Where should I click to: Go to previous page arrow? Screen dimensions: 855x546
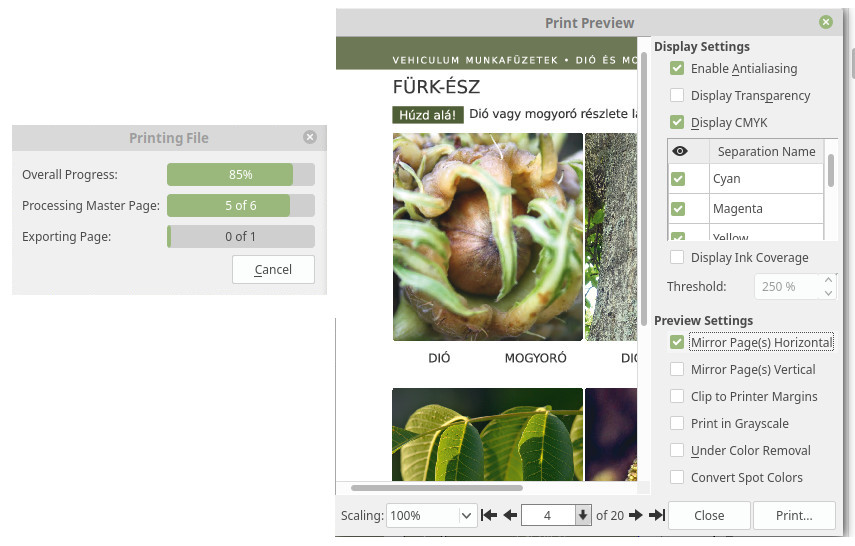[510, 515]
